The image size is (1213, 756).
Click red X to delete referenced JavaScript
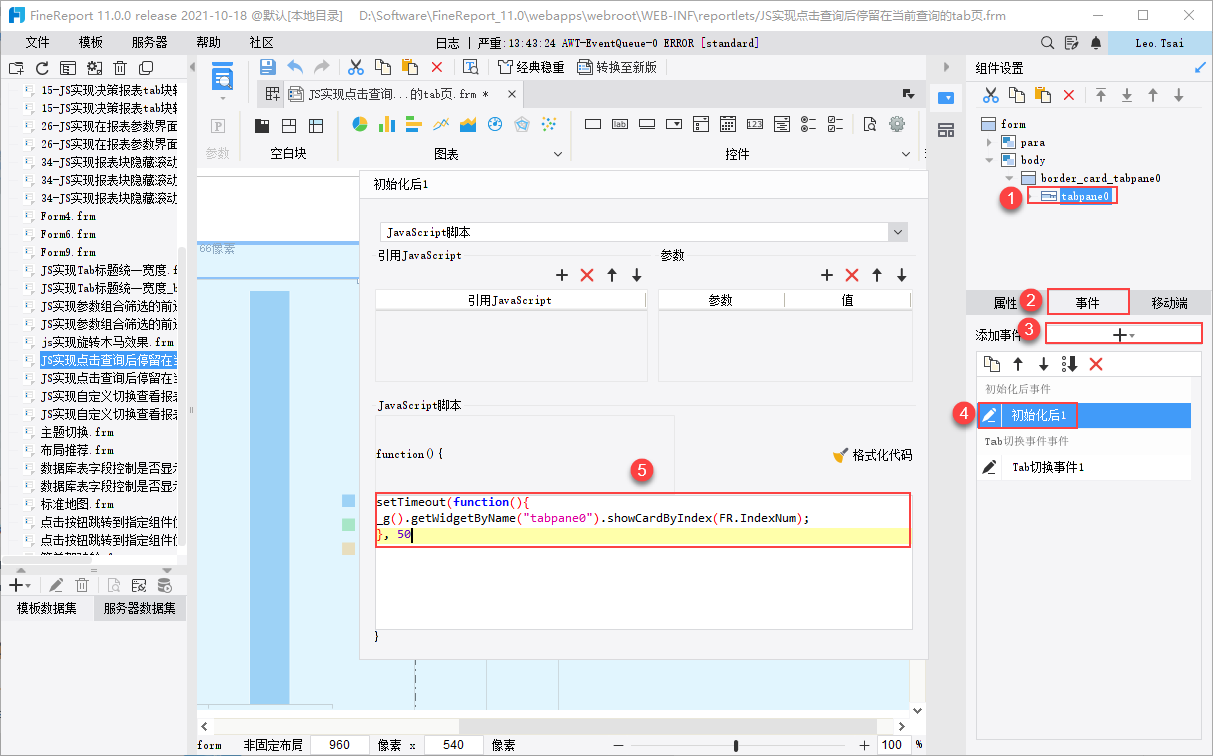587,275
